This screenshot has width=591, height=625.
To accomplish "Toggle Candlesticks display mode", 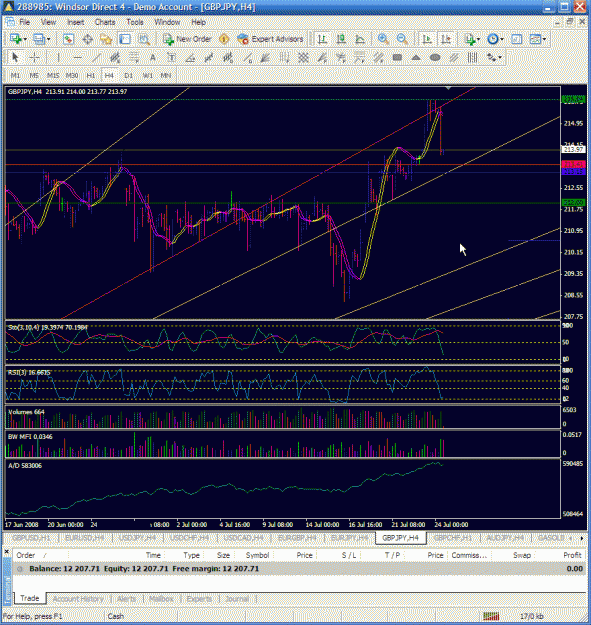I will [341, 39].
